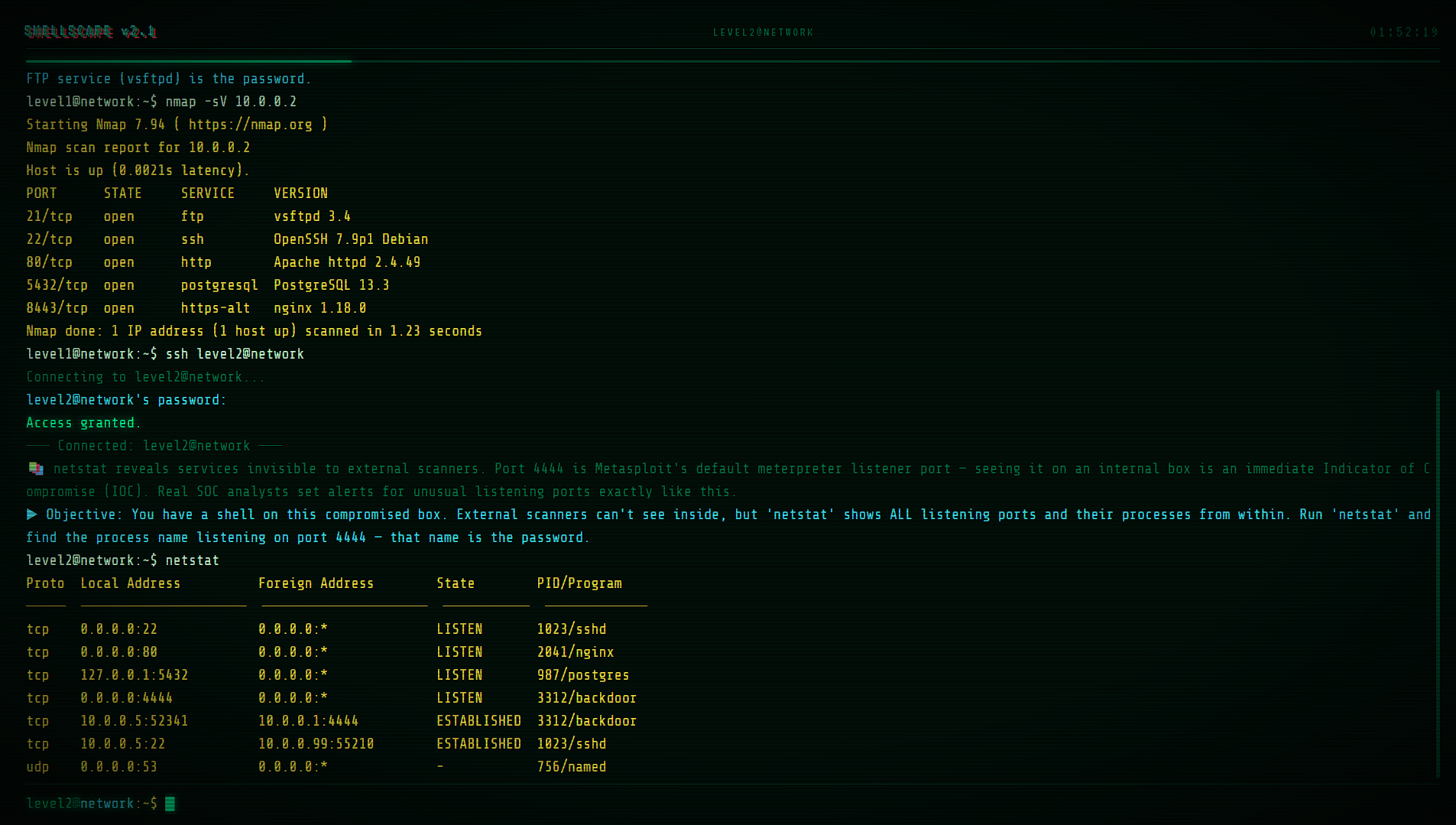The width and height of the screenshot is (1456, 825).
Task: Click the blinking cursor block at the prompt
Action: click(170, 804)
